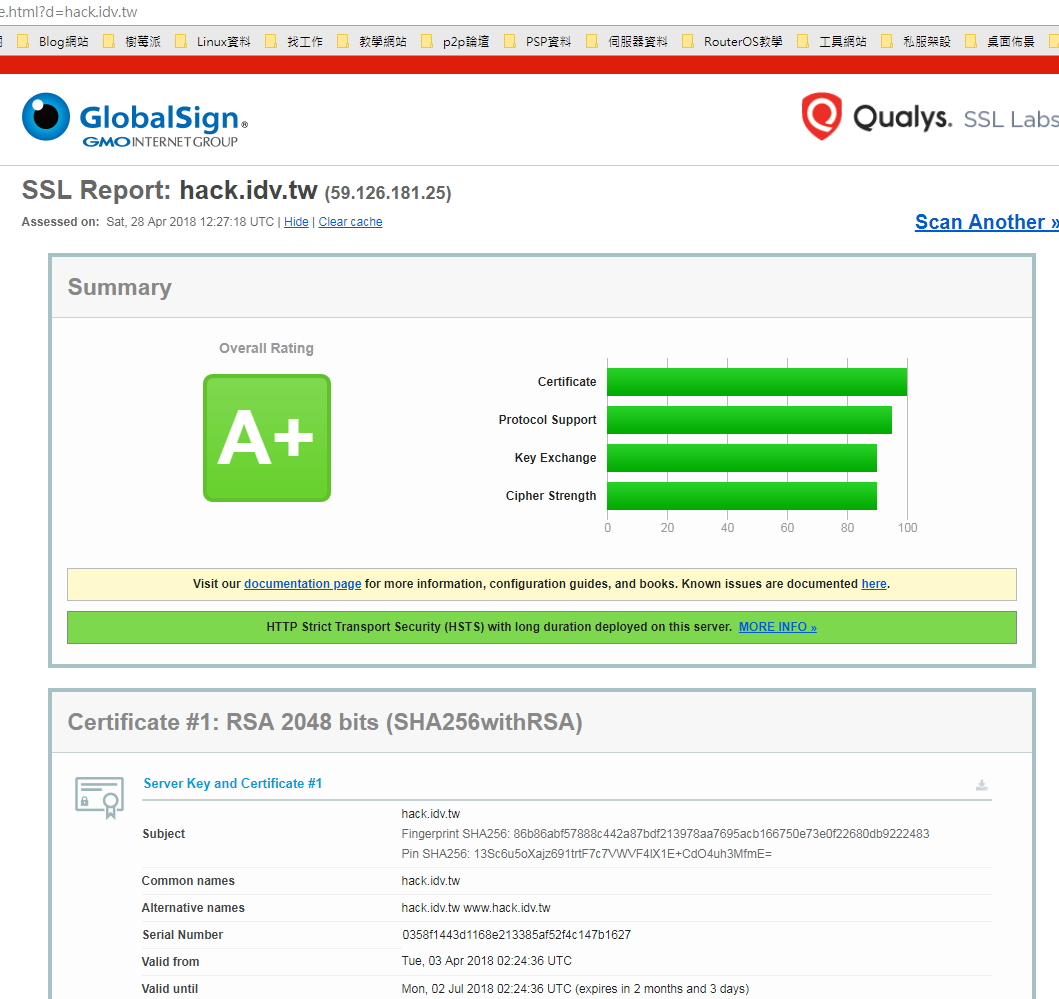Open the 樹莓派 bookmark folder

132,41
